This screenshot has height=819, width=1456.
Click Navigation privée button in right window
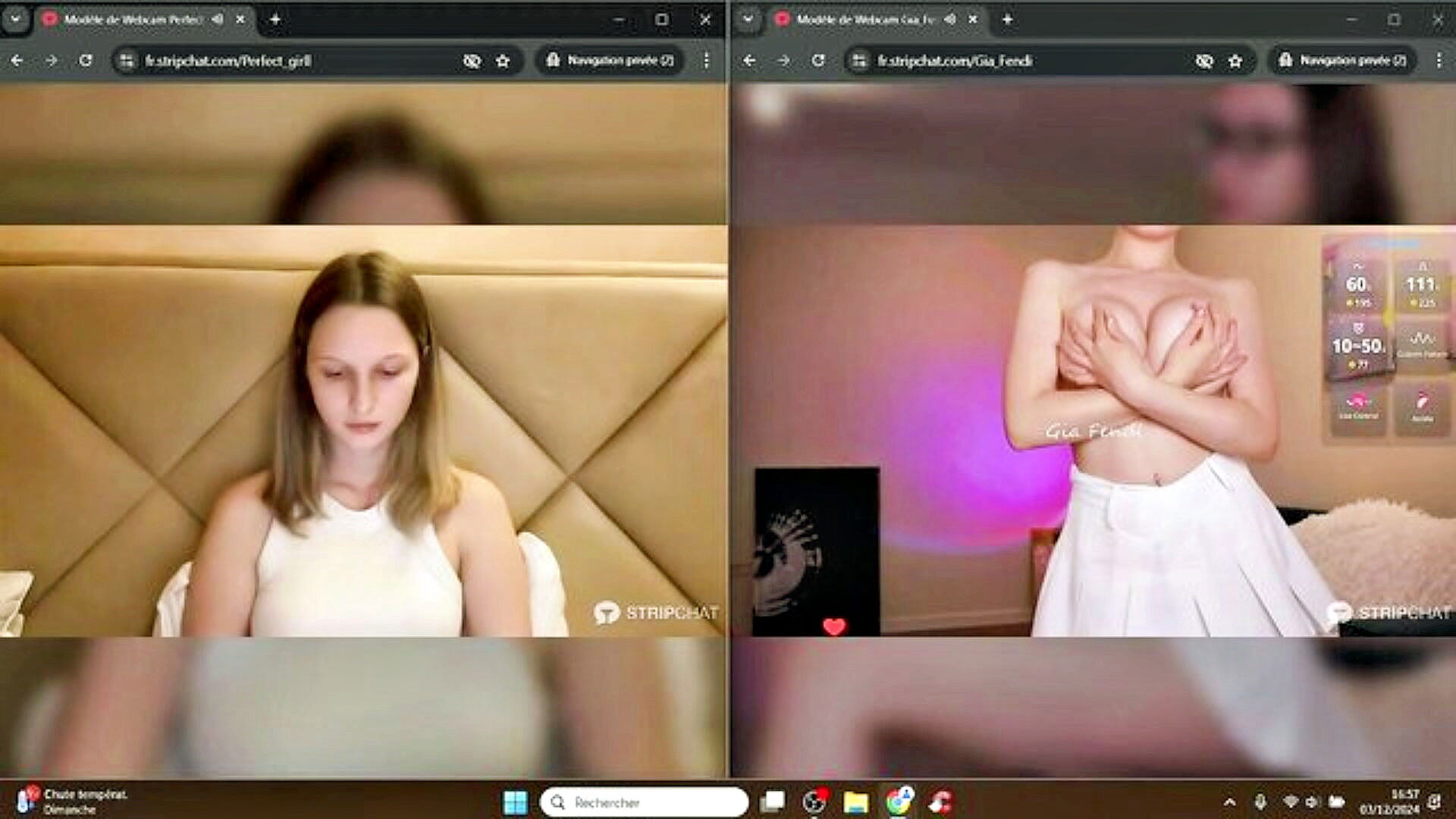1342,60
